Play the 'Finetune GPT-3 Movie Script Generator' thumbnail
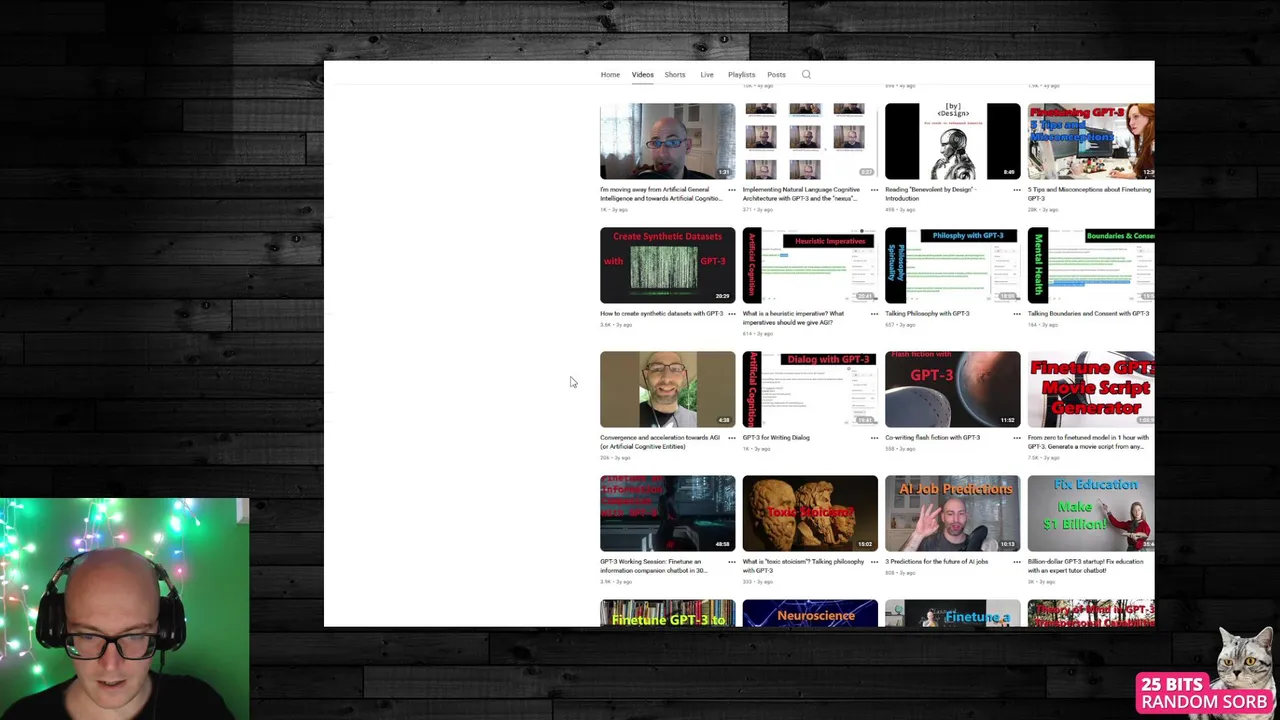Image resolution: width=1280 pixels, height=720 pixels. point(1090,389)
